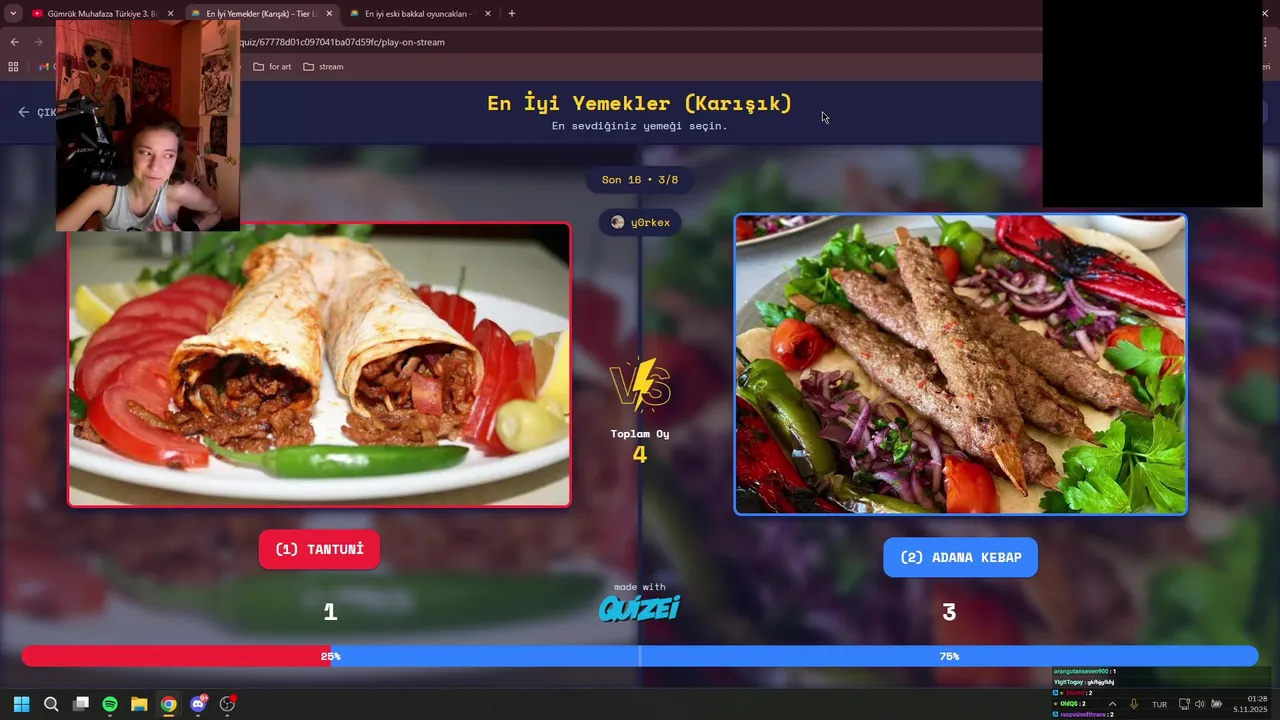Select the En İyi Yemekler (Karışık) tab
Screen dimensions: 1280x720
point(262,14)
